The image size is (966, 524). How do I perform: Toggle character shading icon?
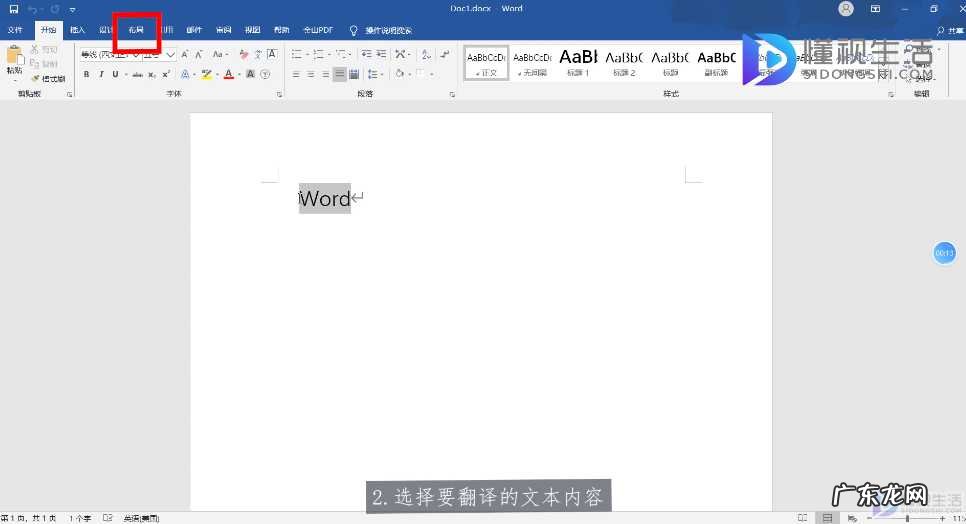click(x=250, y=75)
